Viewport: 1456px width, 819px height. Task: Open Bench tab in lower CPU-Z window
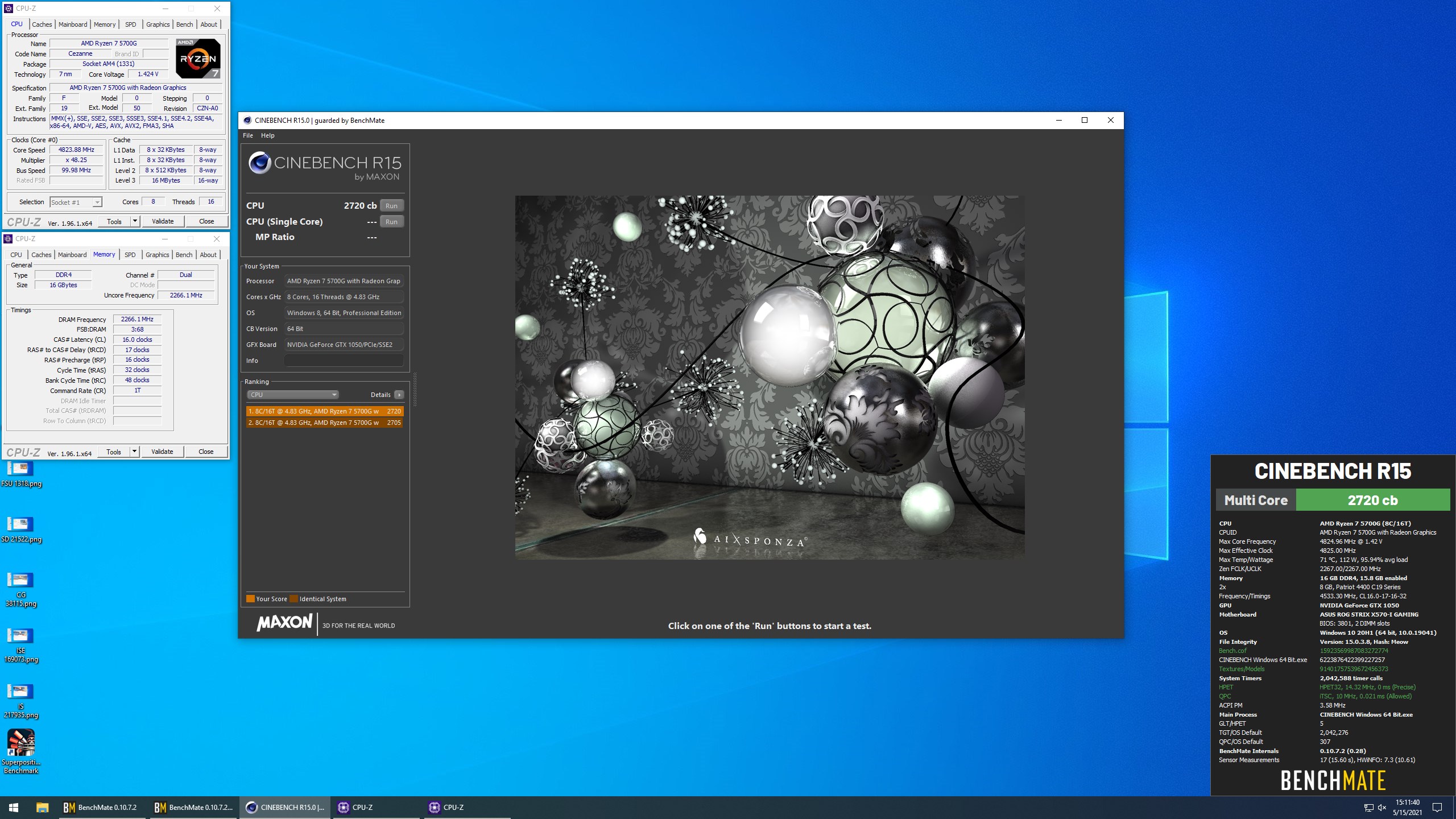(184, 255)
